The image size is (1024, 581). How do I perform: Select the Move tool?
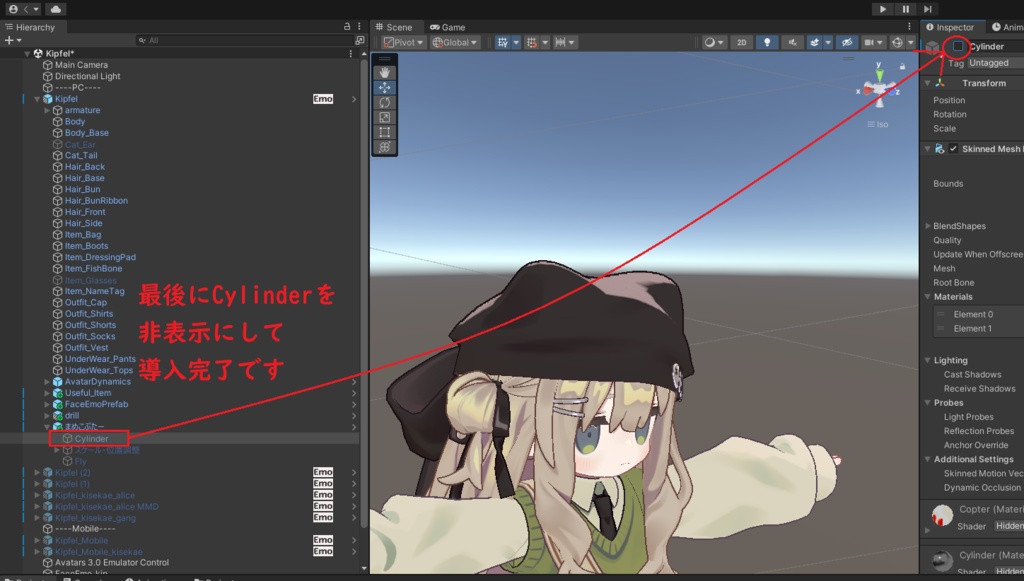[x=384, y=88]
